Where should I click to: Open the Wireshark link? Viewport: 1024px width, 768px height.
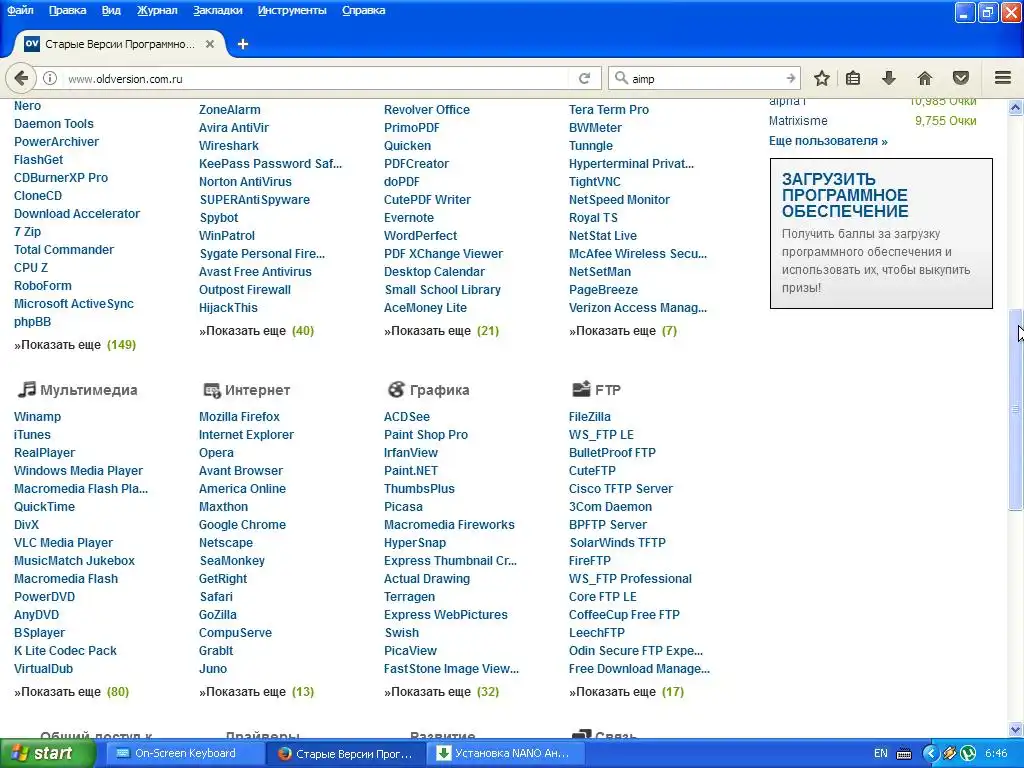(x=229, y=146)
